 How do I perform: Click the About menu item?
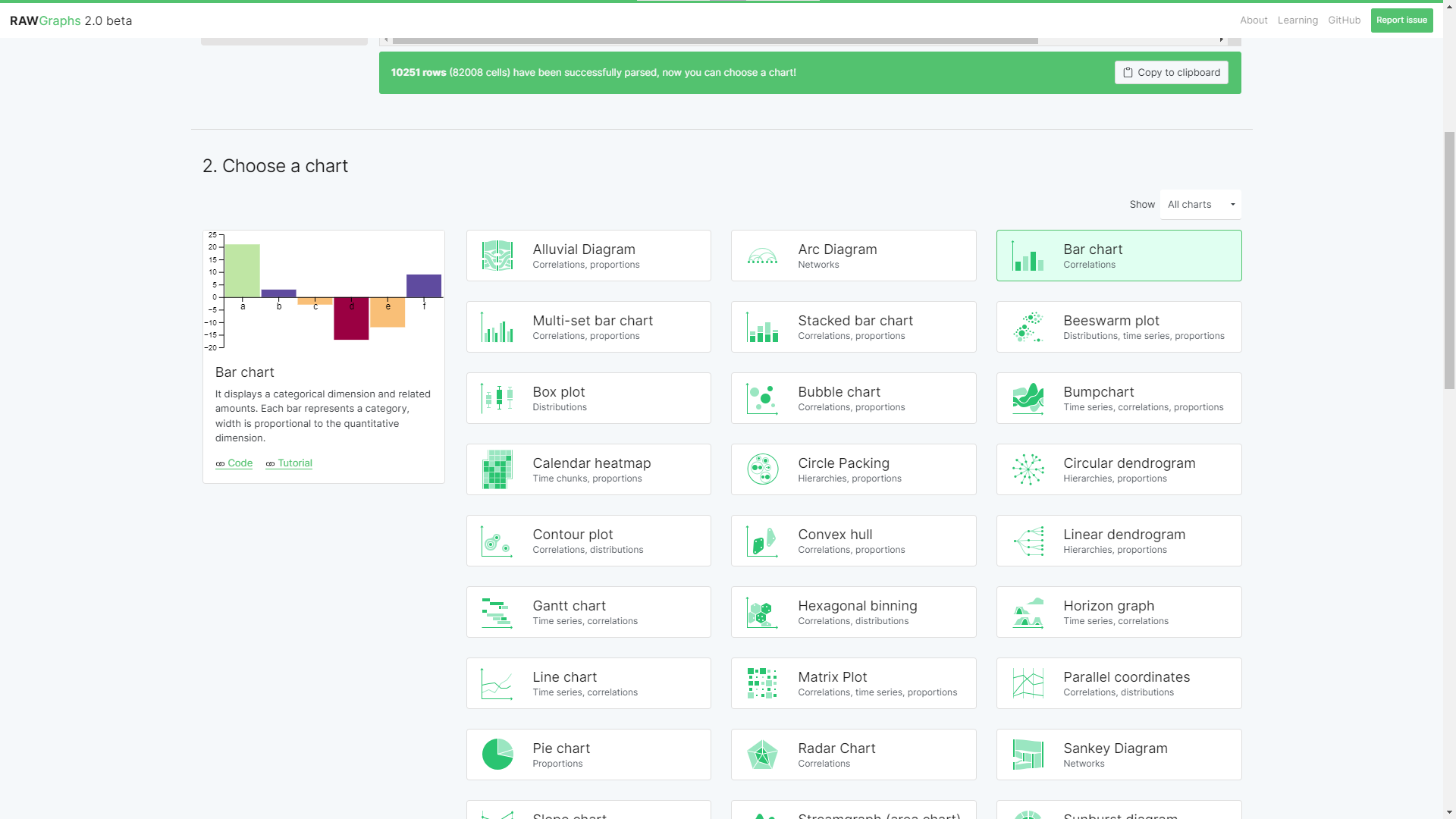(1253, 20)
